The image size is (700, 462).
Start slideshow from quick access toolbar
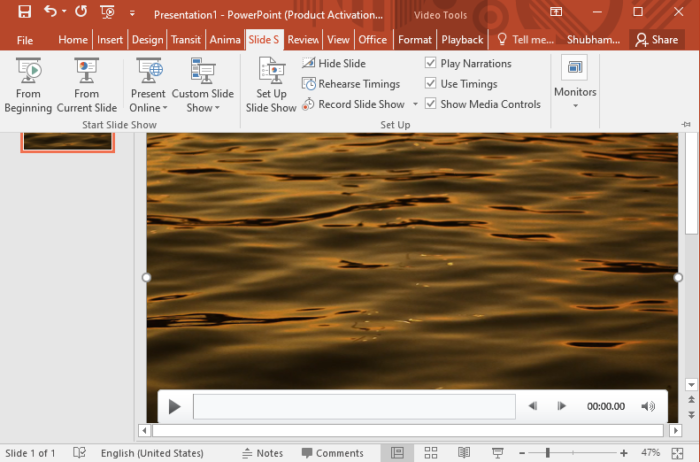107,12
